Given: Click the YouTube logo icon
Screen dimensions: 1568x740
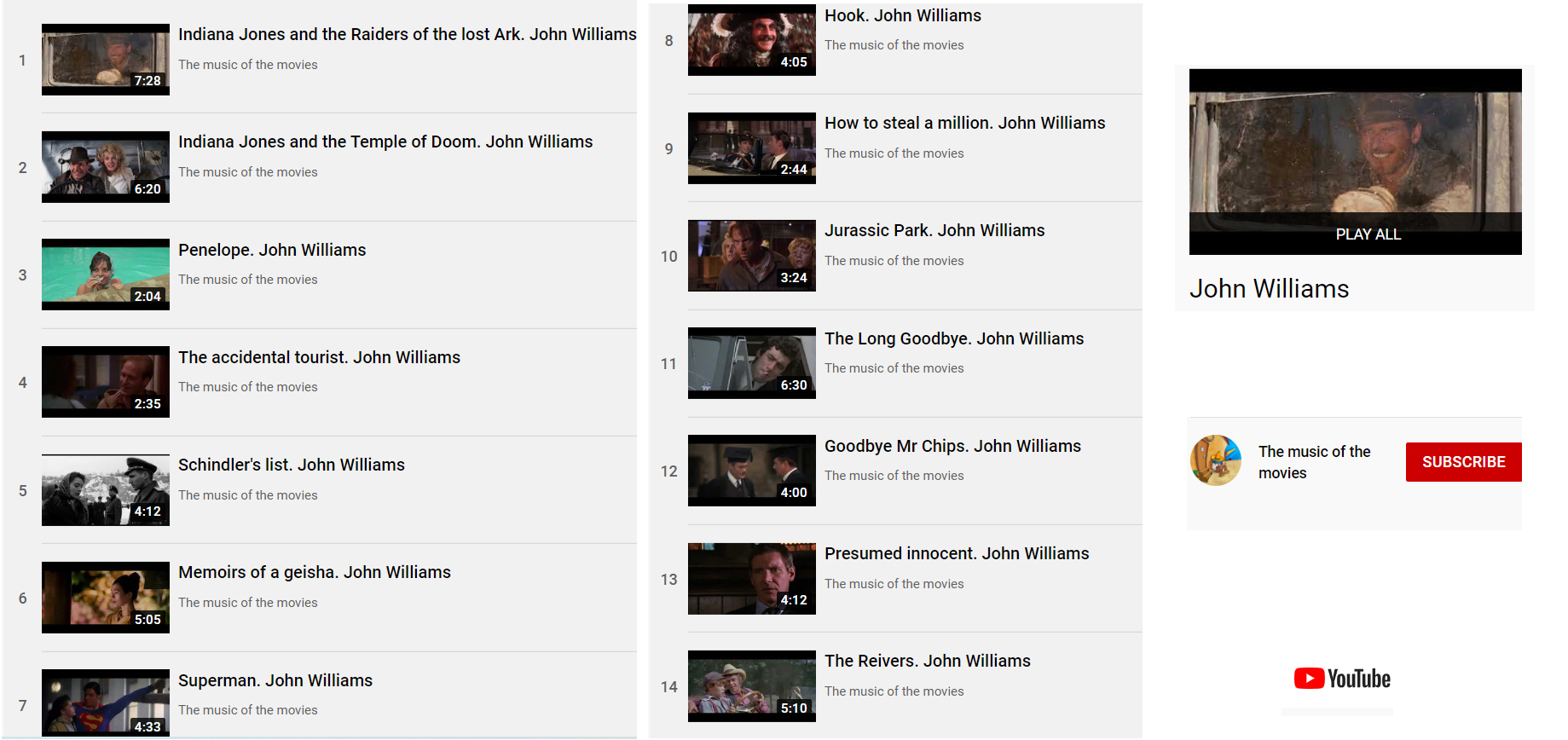Looking at the screenshot, I should 1342,679.
